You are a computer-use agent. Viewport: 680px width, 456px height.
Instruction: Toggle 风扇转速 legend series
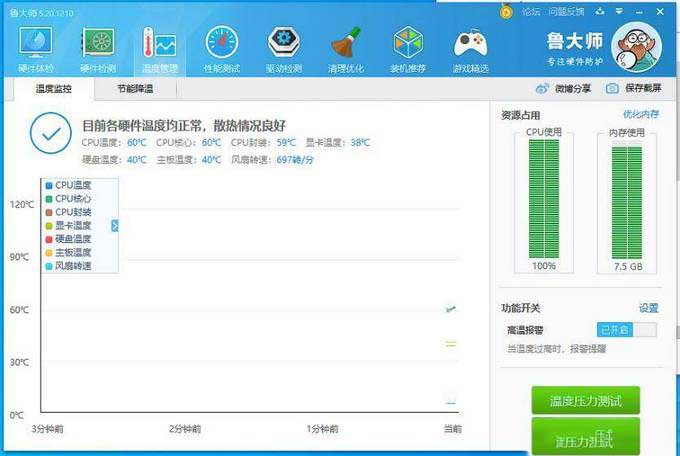tap(68, 266)
